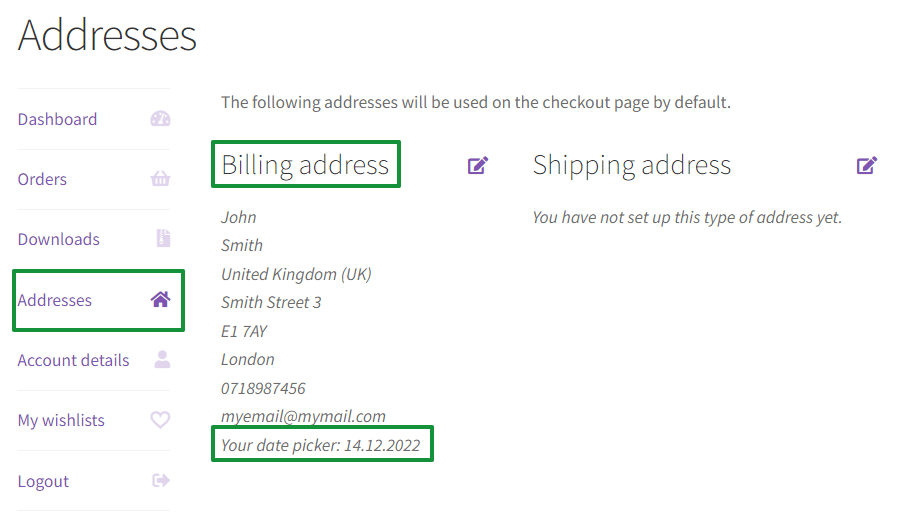Click the Addresses home icon
The height and width of the screenshot is (524, 897).
(x=160, y=299)
